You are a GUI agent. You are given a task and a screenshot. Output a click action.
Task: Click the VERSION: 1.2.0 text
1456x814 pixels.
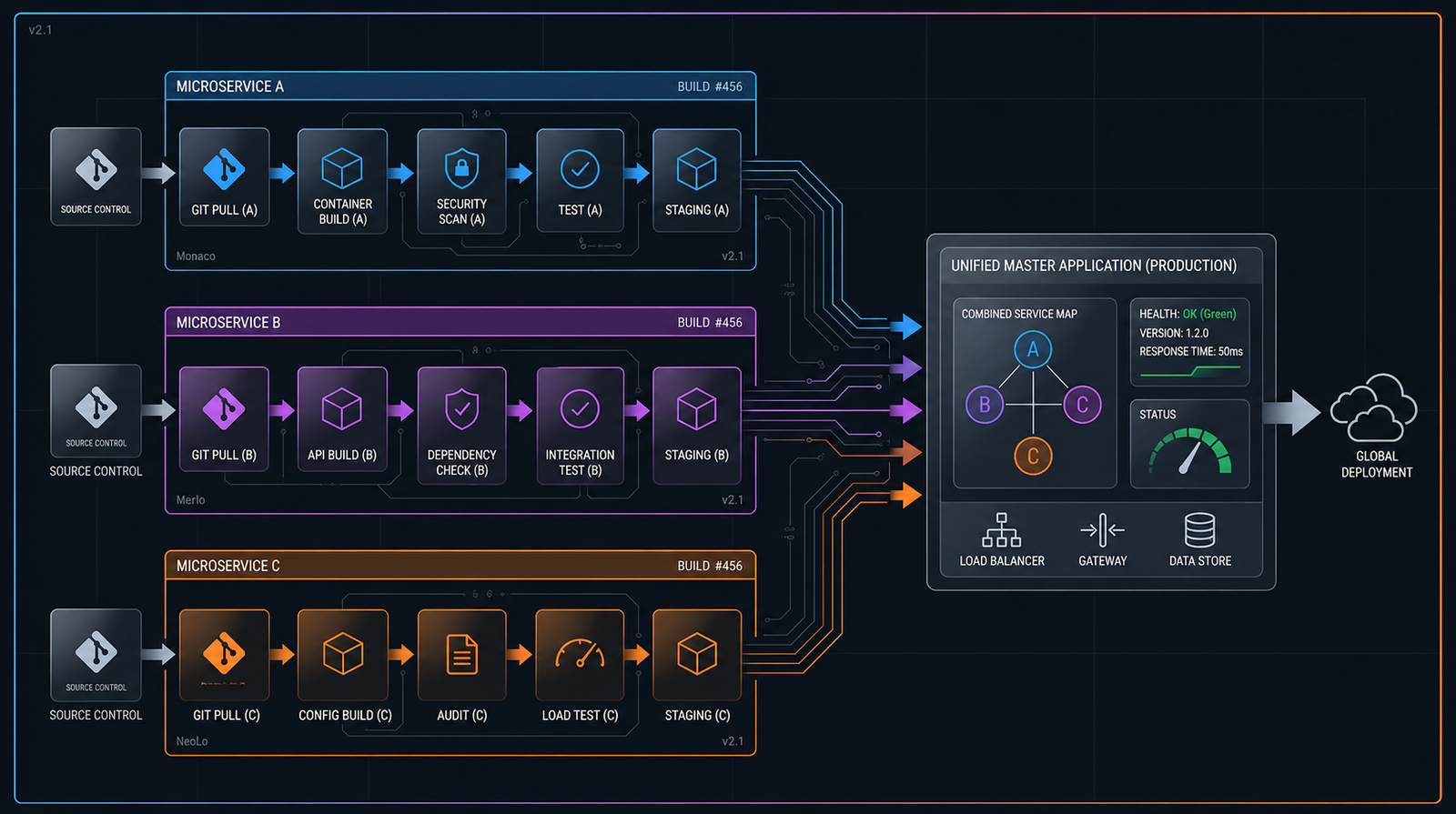click(1174, 333)
